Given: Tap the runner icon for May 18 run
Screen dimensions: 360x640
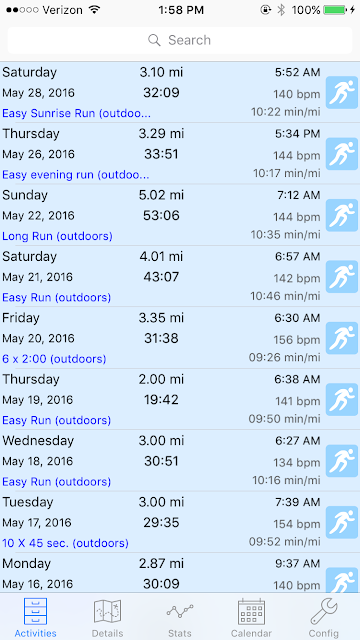Looking at the screenshot, I should point(342,461).
